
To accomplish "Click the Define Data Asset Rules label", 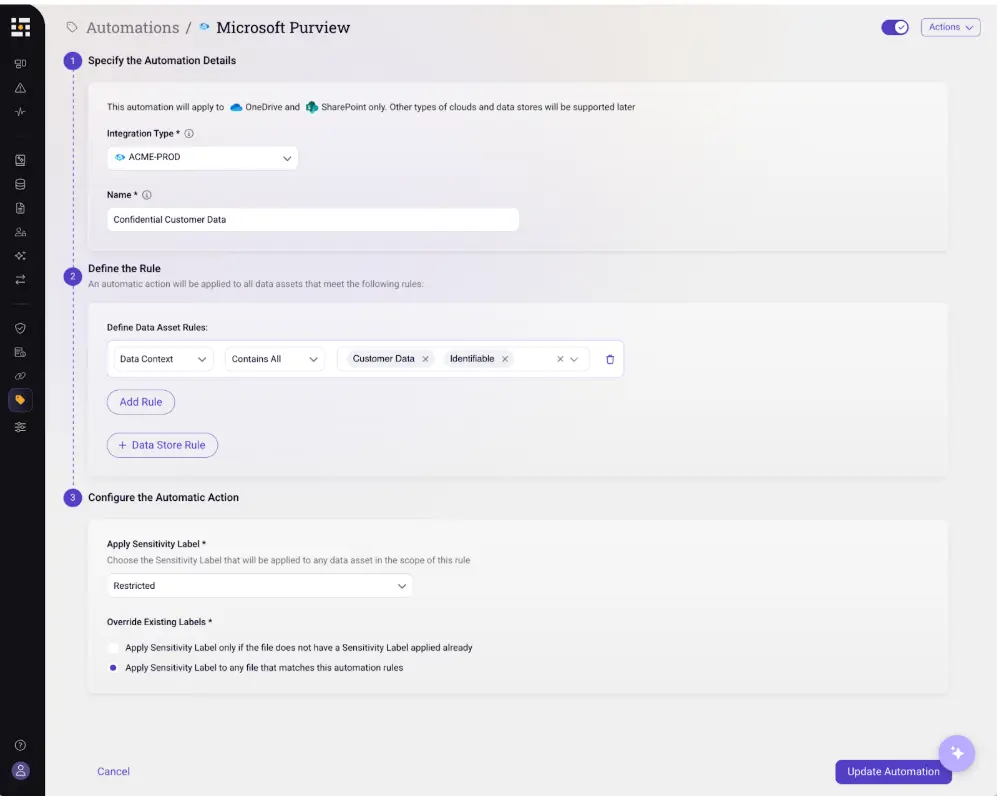I will tap(157, 328).
